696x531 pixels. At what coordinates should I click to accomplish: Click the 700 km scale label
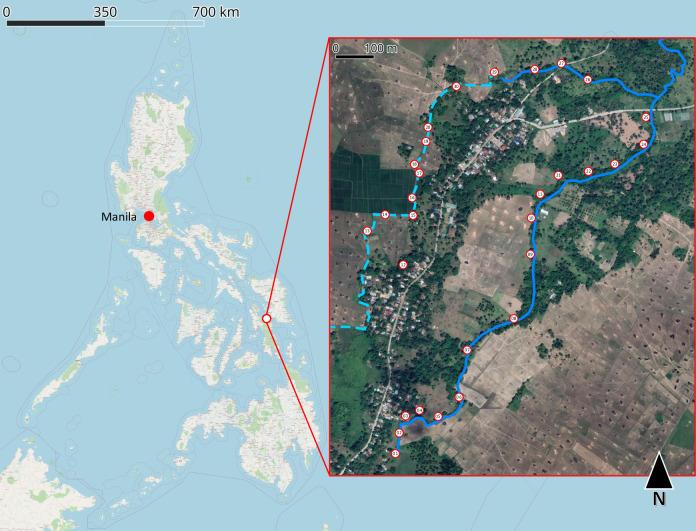(216, 12)
